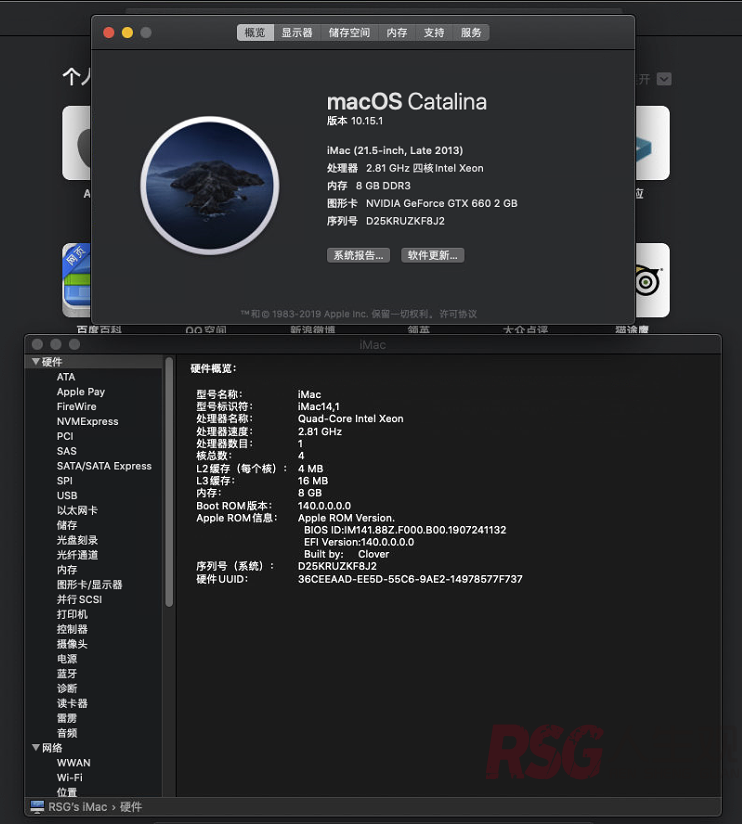
Task: Select Wi-Fi under 网络
Action: click(69, 777)
